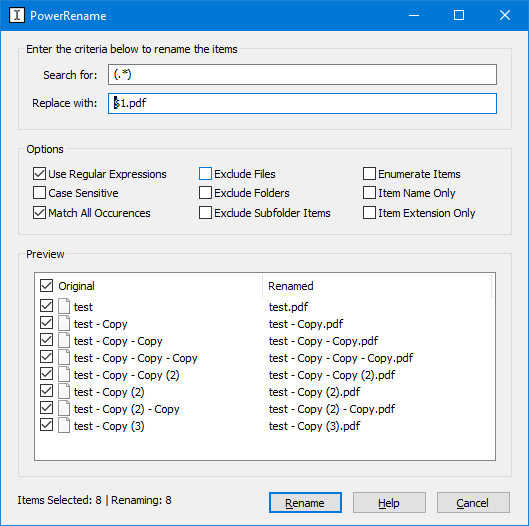Uncheck the 'test' file row checkbox

point(46,306)
